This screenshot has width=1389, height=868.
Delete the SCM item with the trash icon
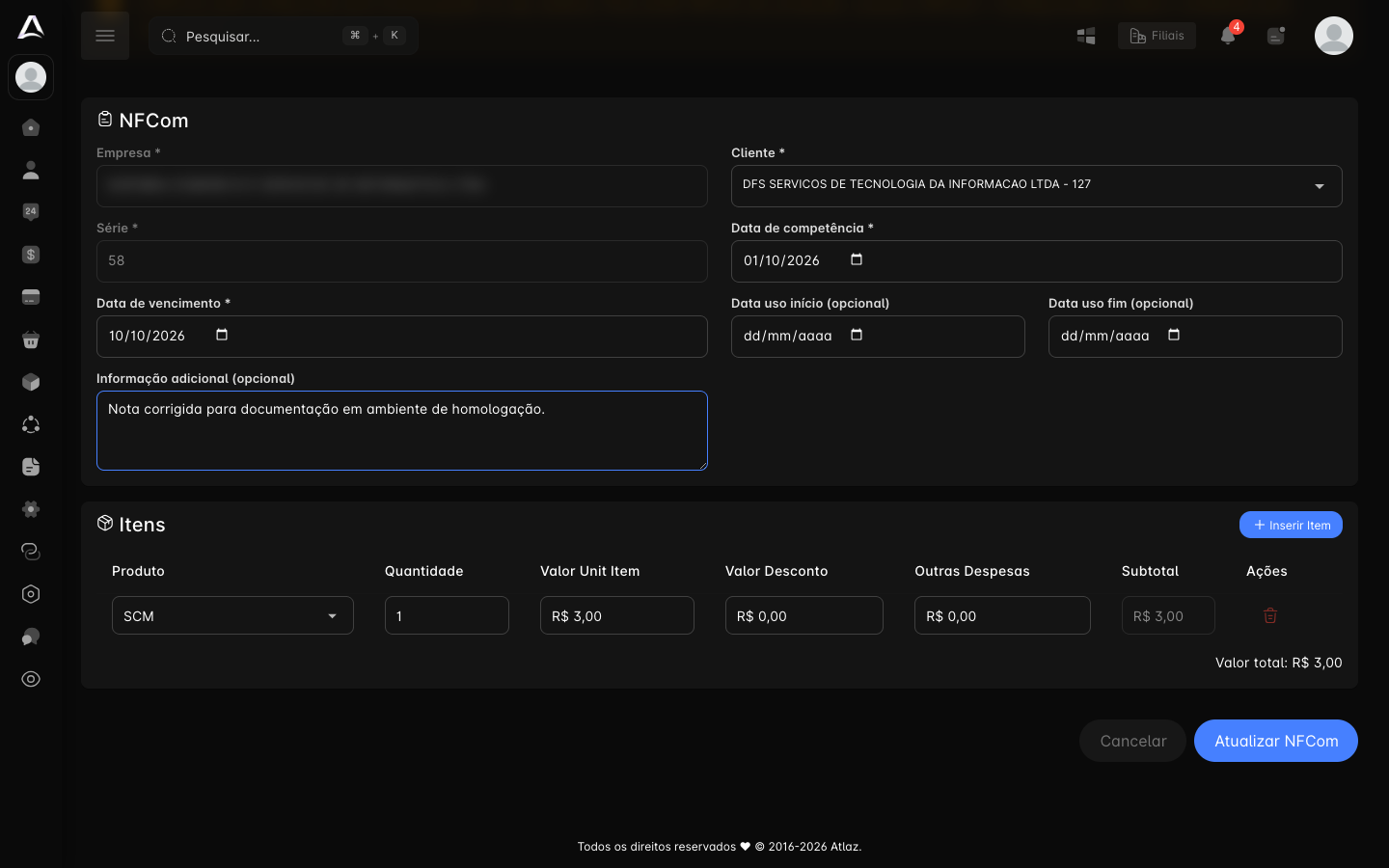[x=1270, y=615]
